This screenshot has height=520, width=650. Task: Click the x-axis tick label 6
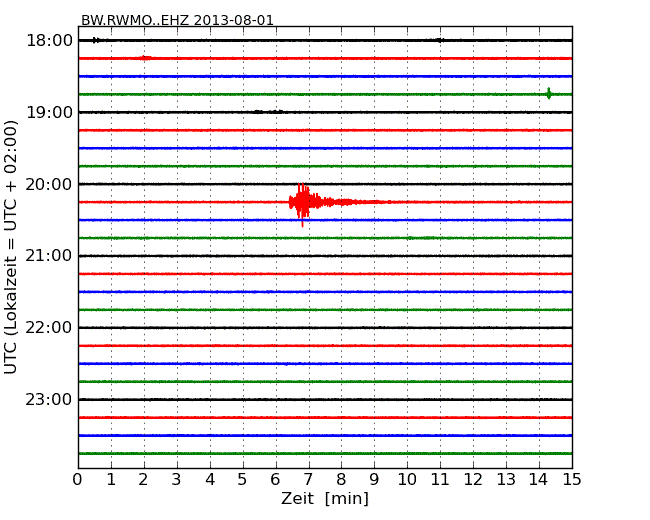coord(275,480)
